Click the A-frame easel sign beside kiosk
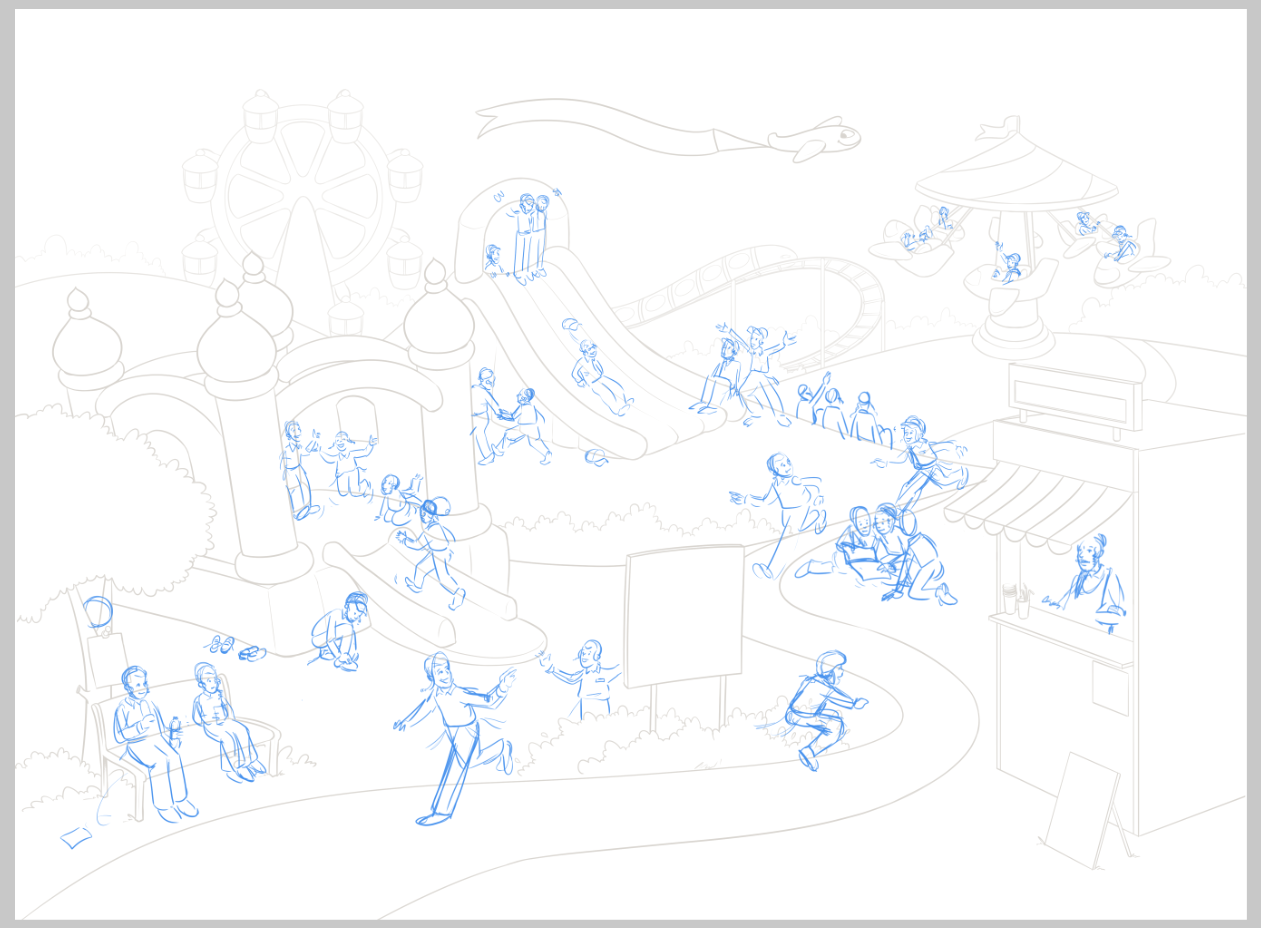Screen dimensions: 1261x928 tap(1086, 812)
